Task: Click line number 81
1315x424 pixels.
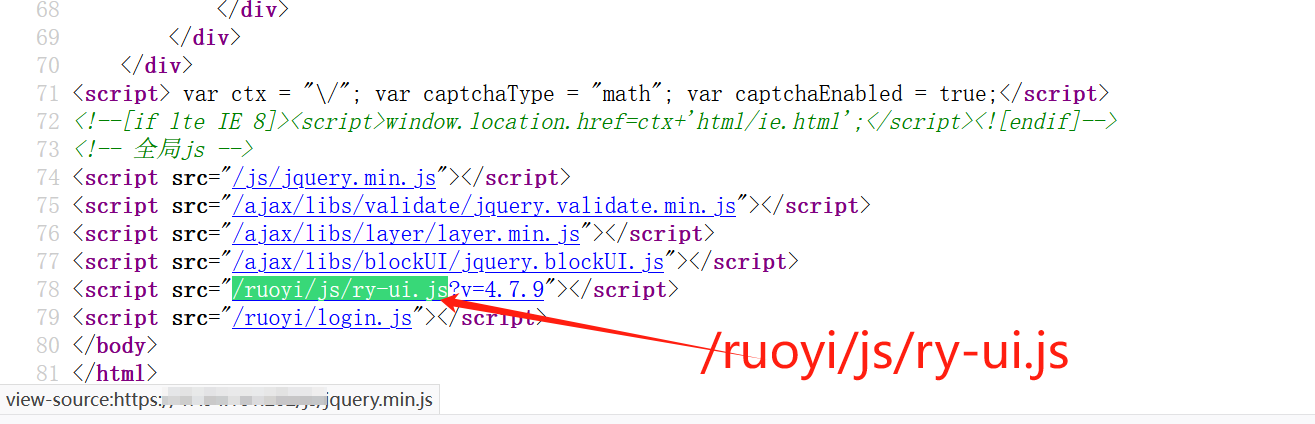Action: [48, 374]
